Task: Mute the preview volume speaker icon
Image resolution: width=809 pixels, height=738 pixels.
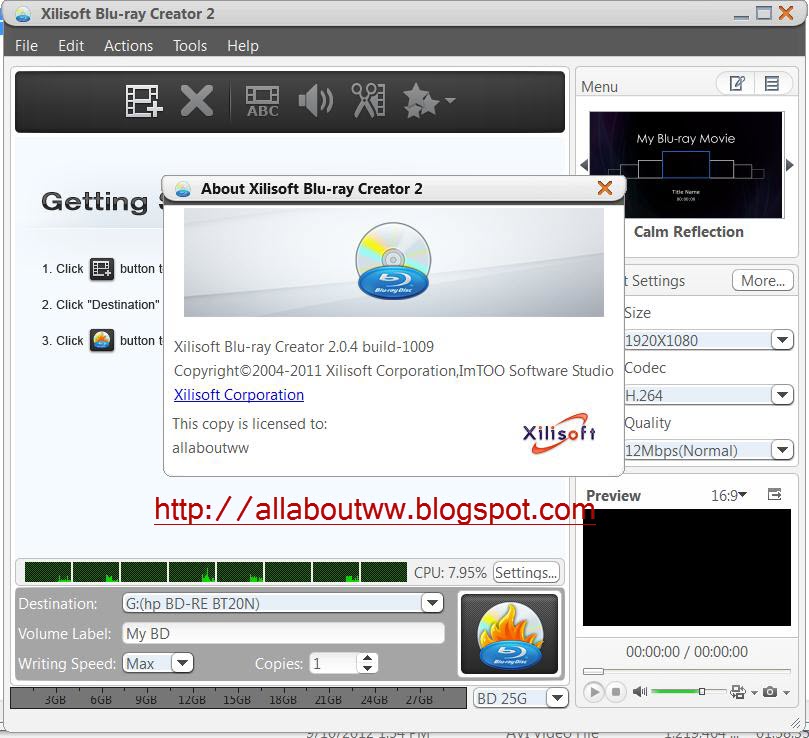Action: click(640, 692)
